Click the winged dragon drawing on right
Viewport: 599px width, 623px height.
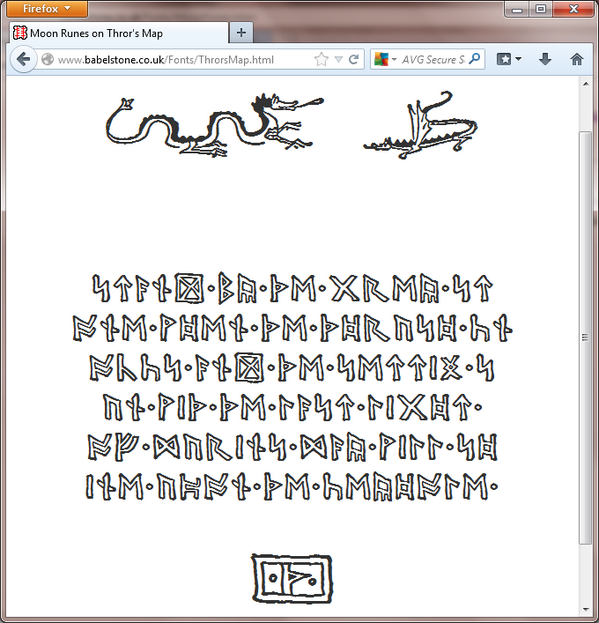(x=420, y=125)
